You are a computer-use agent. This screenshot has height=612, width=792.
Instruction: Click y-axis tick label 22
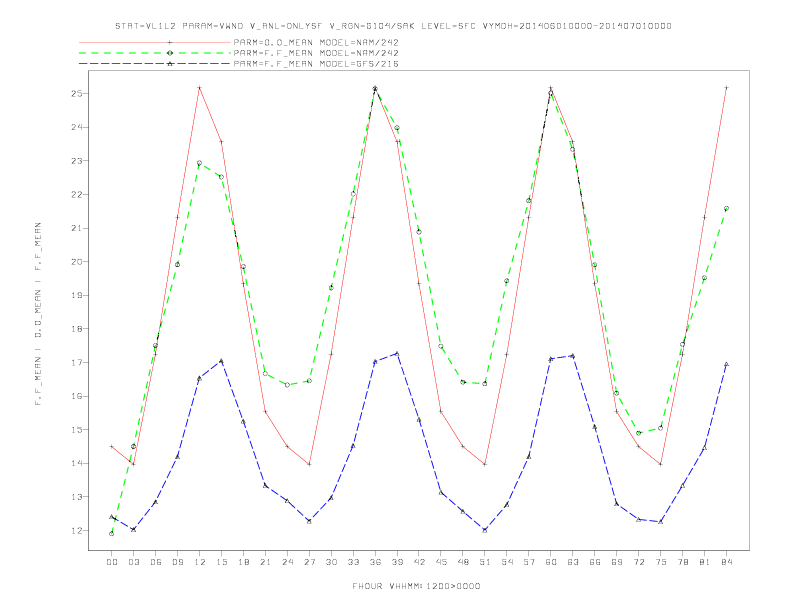pos(77,194)
